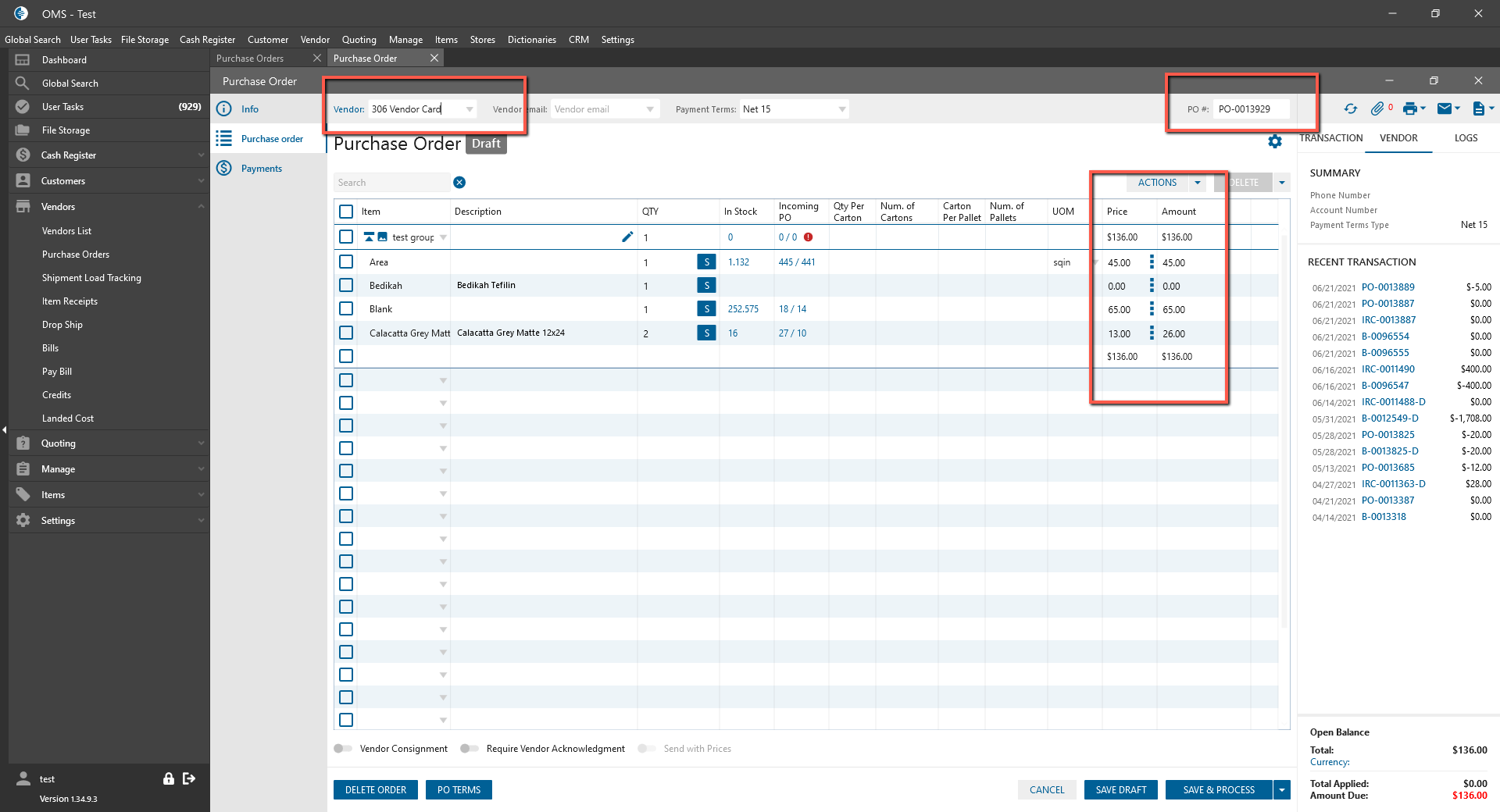Image resolution: width=1500 pixels, height=812 pixels.
Task: Click the printer icon in the toolbar
Action: click(1409, 109)
